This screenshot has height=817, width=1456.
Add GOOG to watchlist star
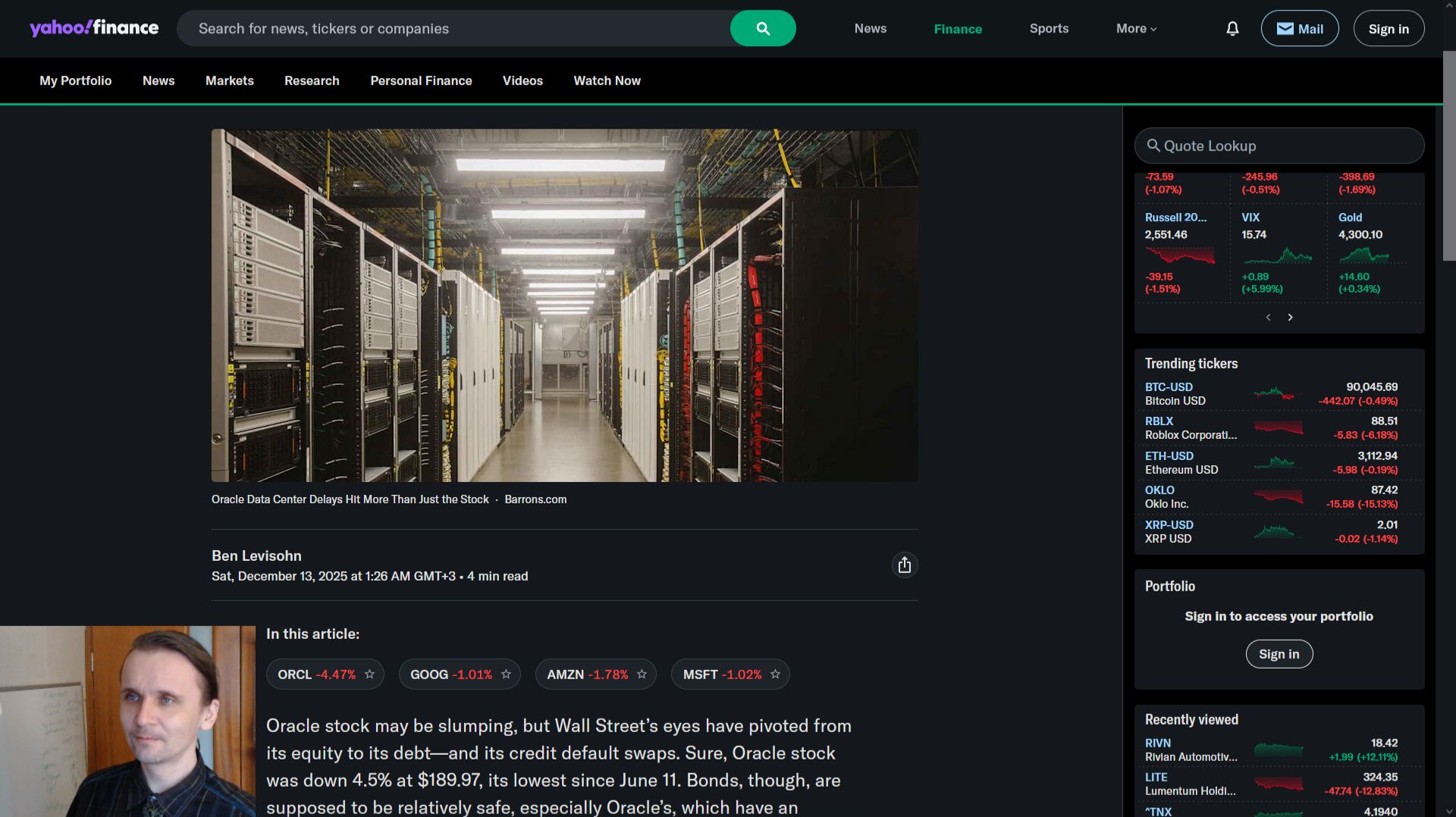pyautogui.click(x=506, y=675)
